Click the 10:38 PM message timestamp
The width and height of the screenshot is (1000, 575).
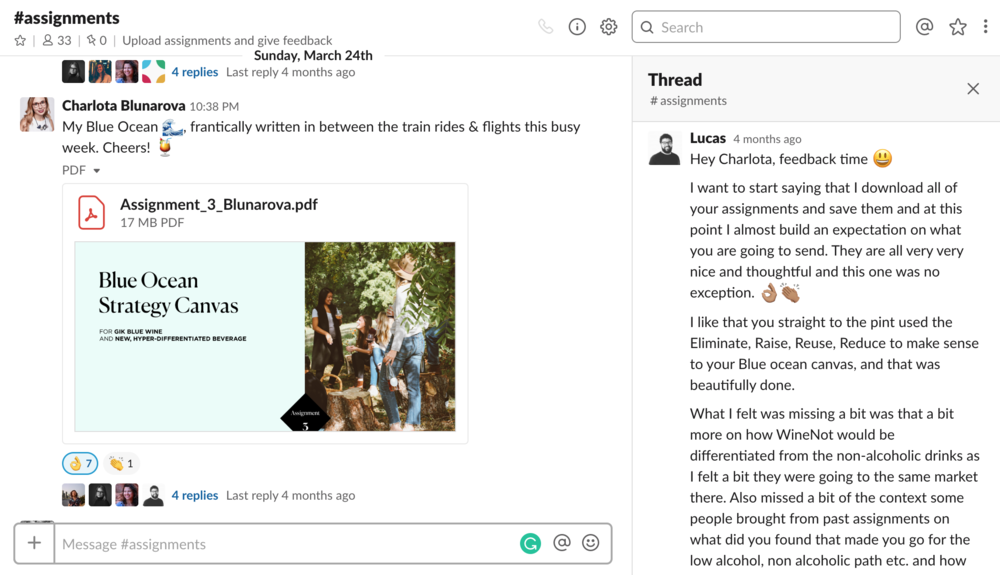214,106
